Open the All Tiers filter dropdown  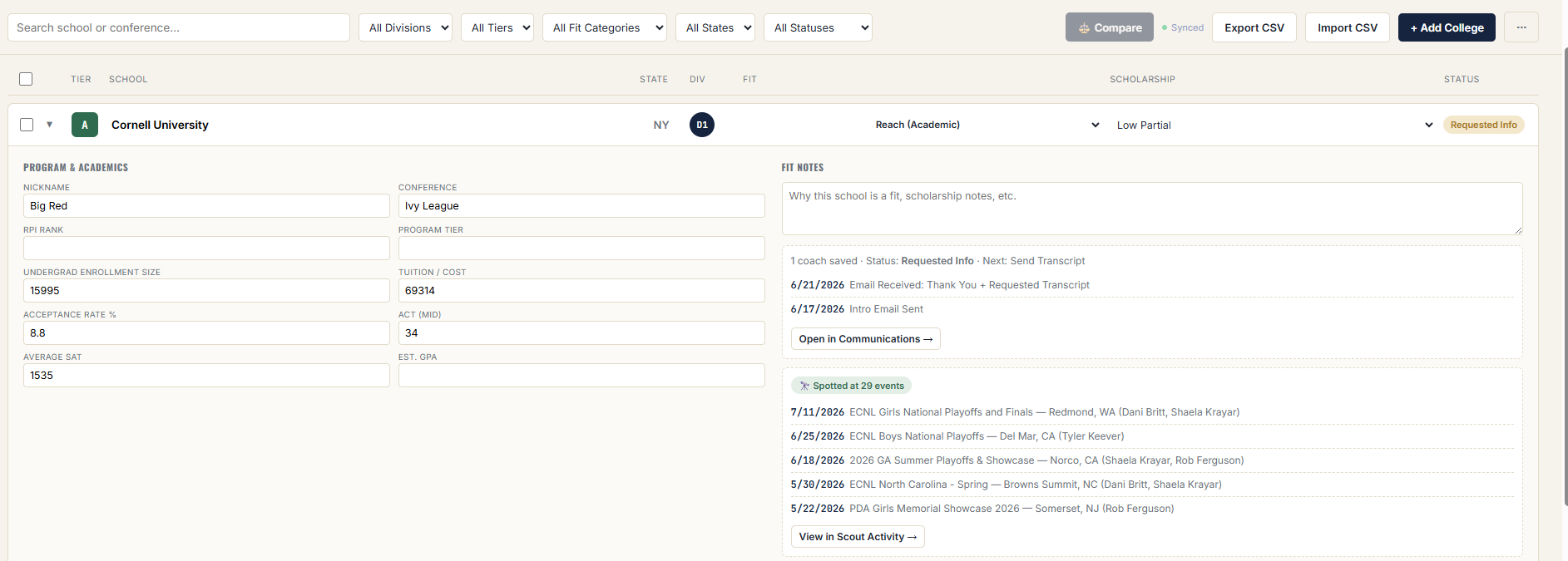(497, 27)
